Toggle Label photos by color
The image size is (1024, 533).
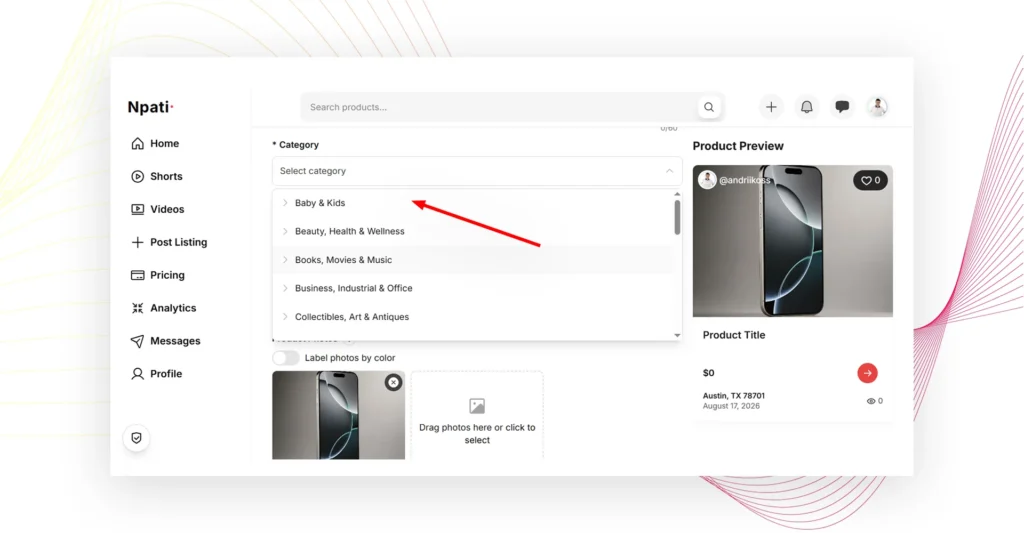[285, 358]
